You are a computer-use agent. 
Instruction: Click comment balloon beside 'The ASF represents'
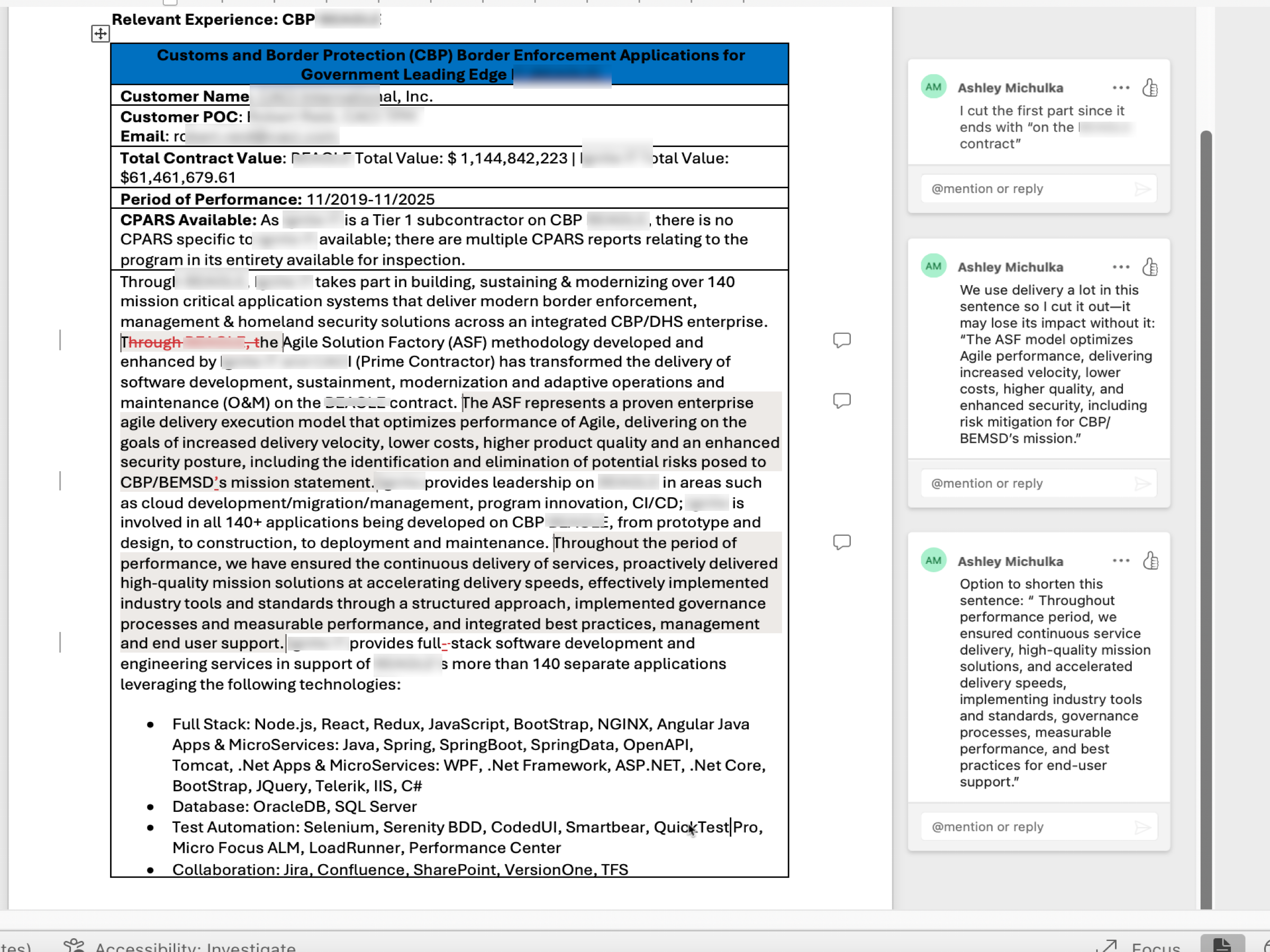842,400
